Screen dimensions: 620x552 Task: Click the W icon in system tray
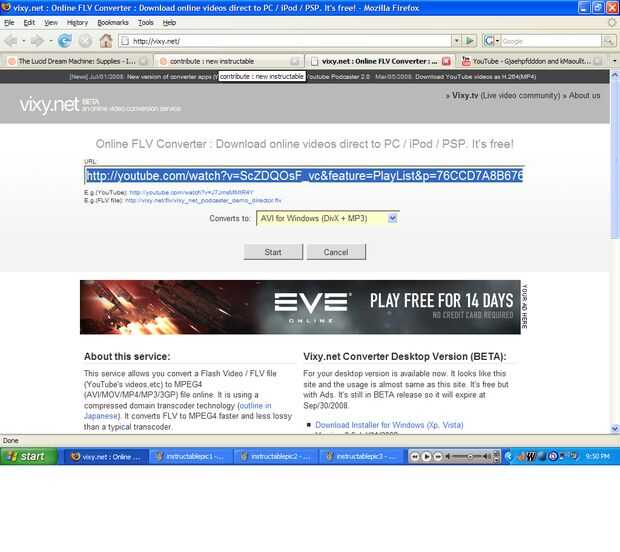click(530, 457)
